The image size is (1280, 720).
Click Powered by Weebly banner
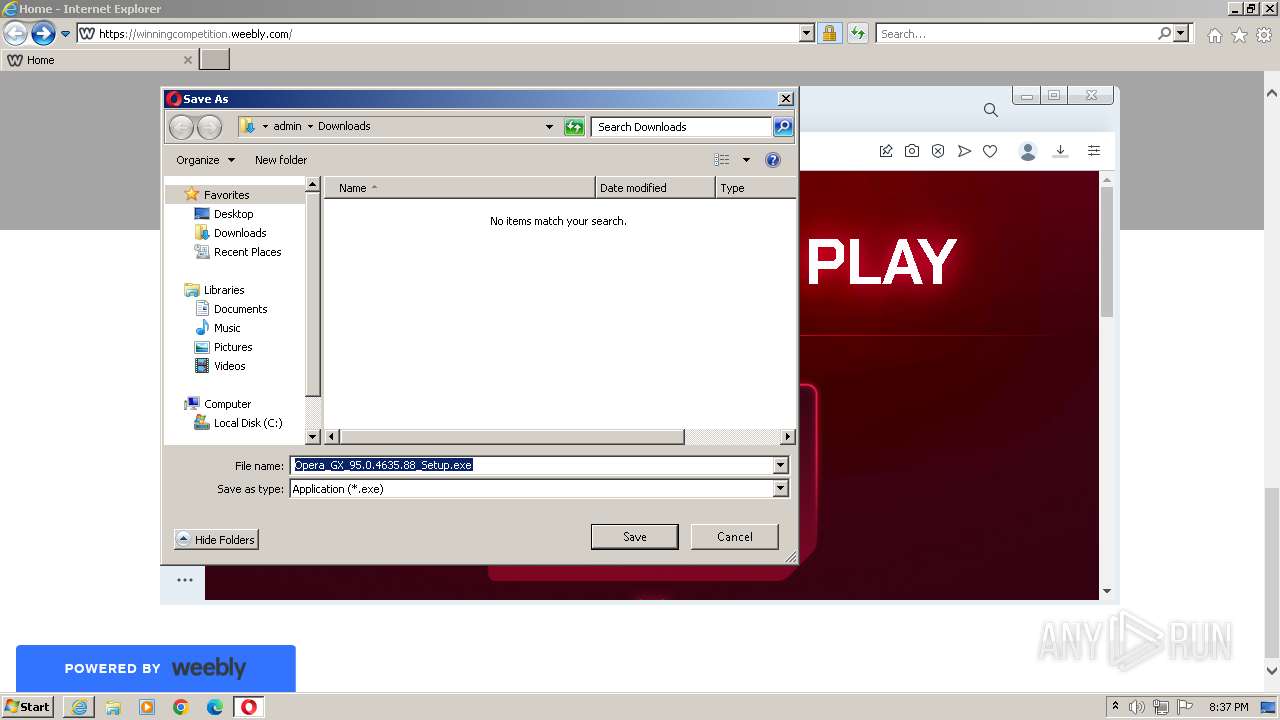coord(156,668)
